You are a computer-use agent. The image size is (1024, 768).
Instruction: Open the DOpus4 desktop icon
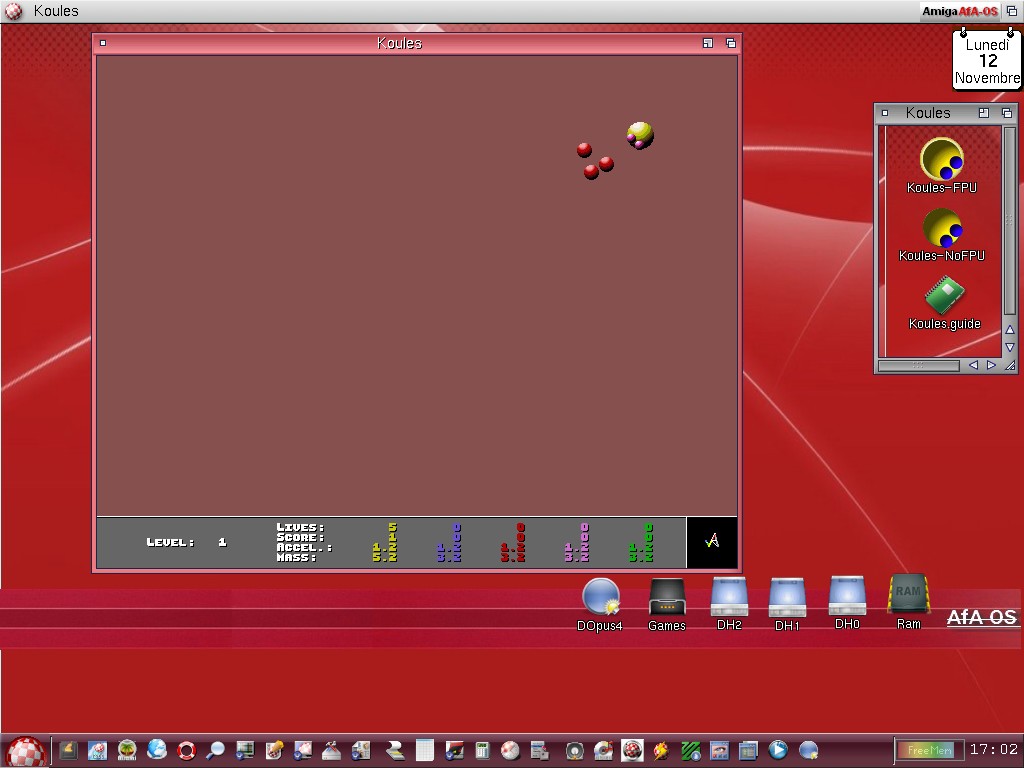600,597
